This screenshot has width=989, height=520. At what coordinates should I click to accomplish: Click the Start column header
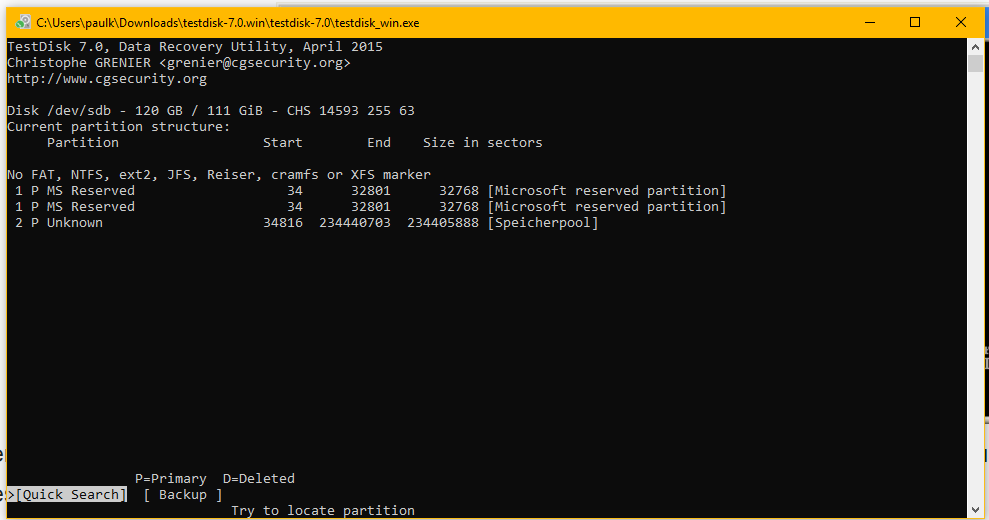(283, 143)
